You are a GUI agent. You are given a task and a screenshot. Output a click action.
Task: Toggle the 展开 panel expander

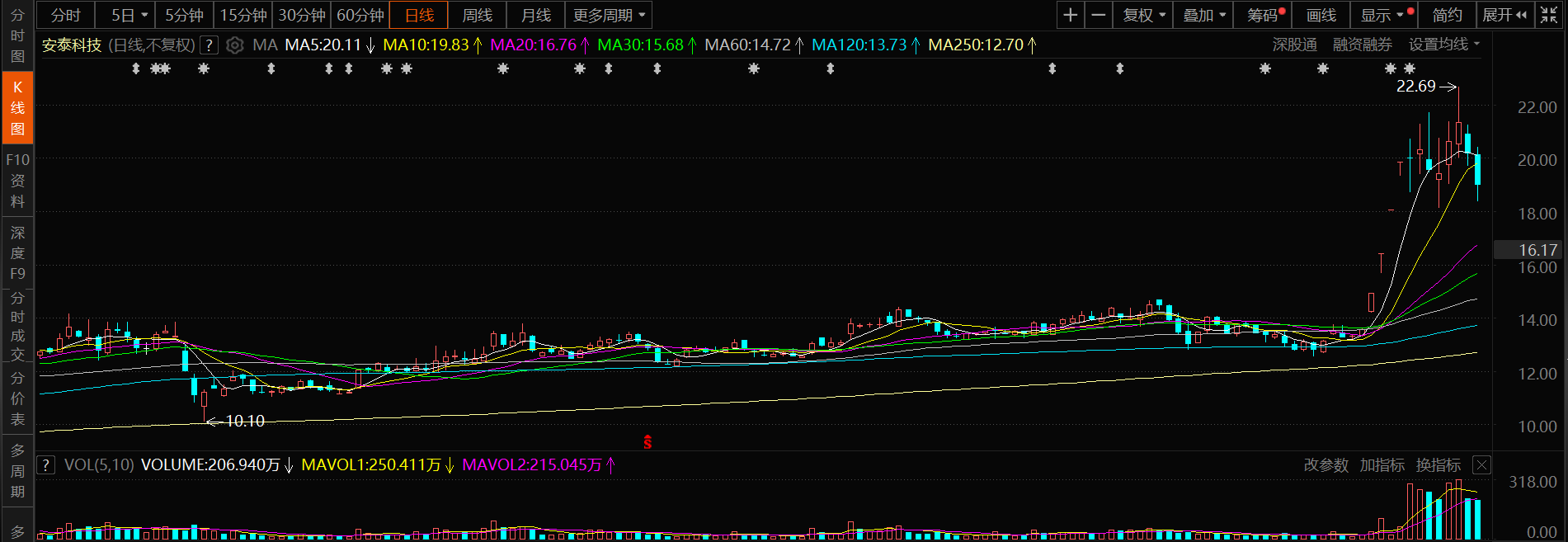[x=1504, y=15]
